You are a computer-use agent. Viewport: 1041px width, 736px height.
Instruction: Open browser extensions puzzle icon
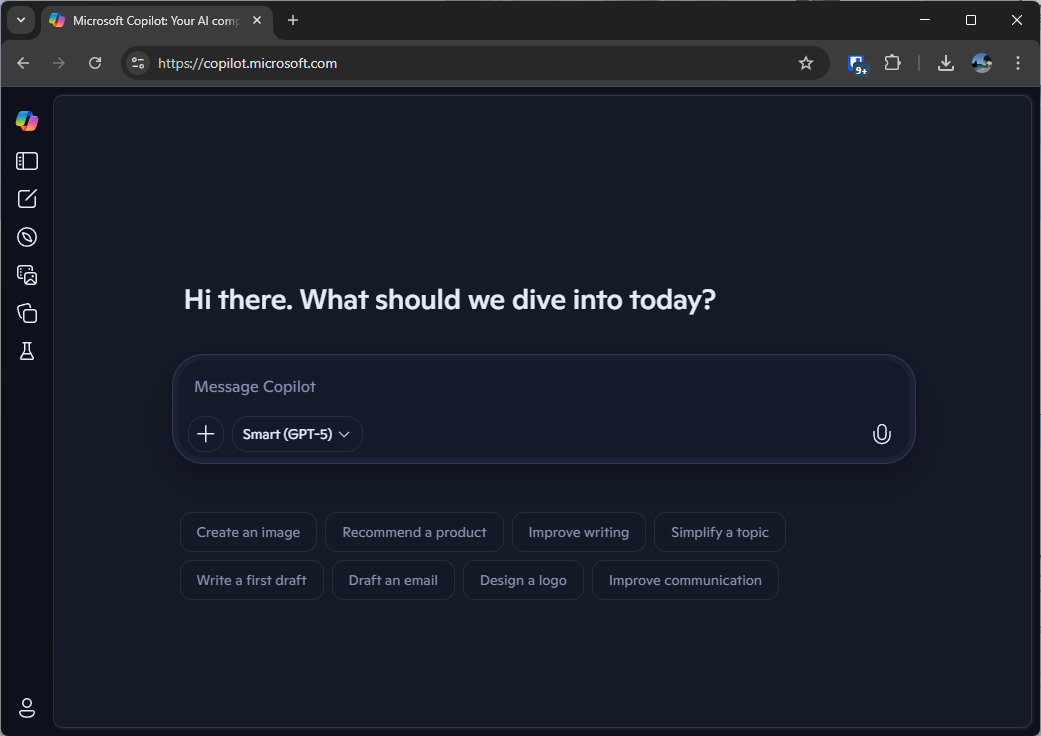tap(893, 62)
